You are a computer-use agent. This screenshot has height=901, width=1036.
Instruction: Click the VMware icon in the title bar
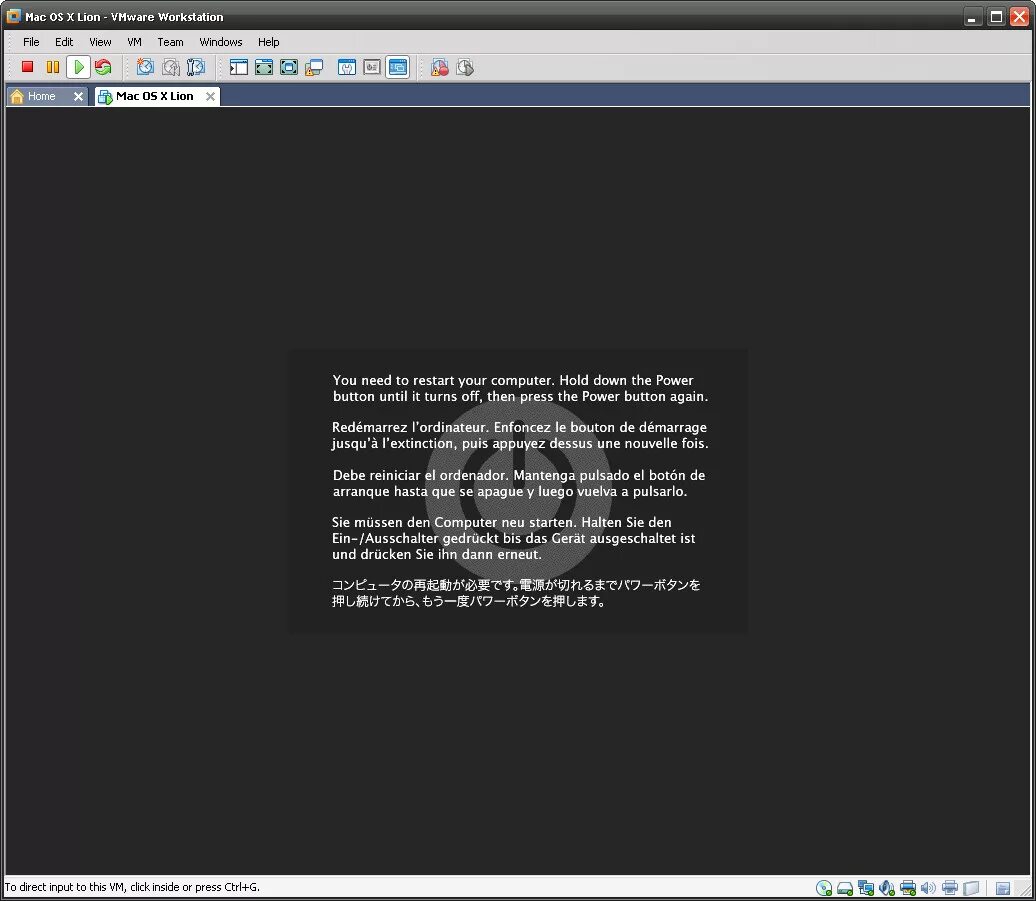pyautogui.click(x=13, y=17)
